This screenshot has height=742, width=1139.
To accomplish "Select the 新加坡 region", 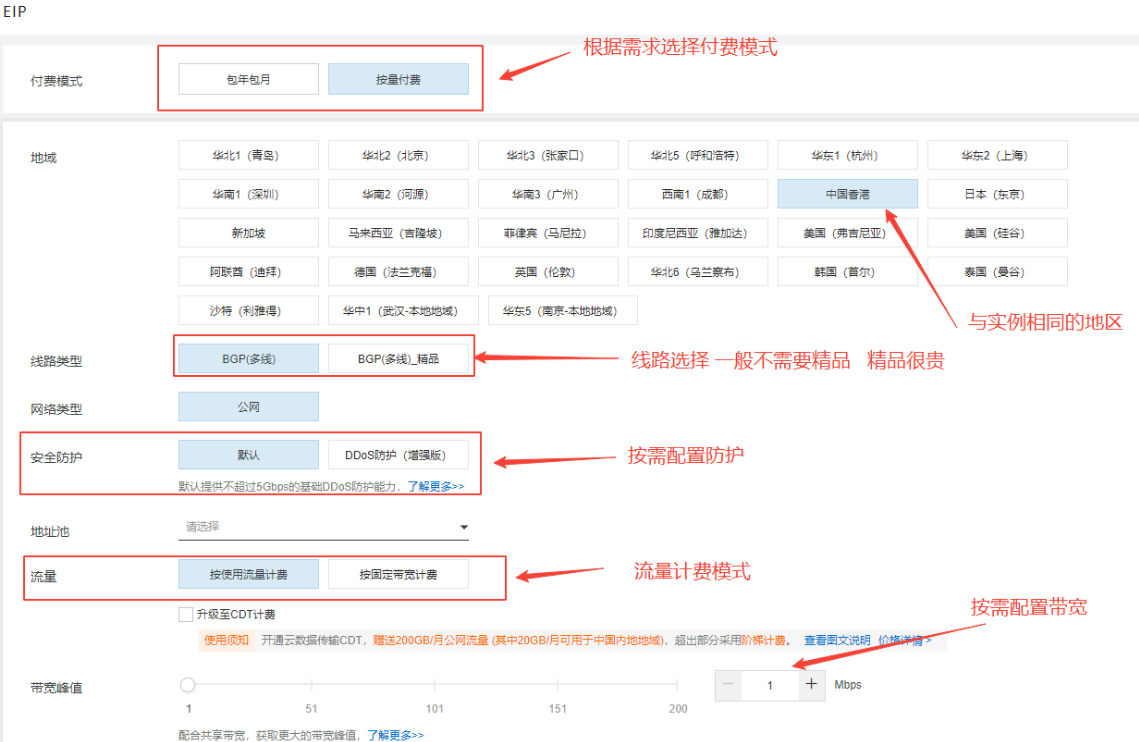I will 248,233.
